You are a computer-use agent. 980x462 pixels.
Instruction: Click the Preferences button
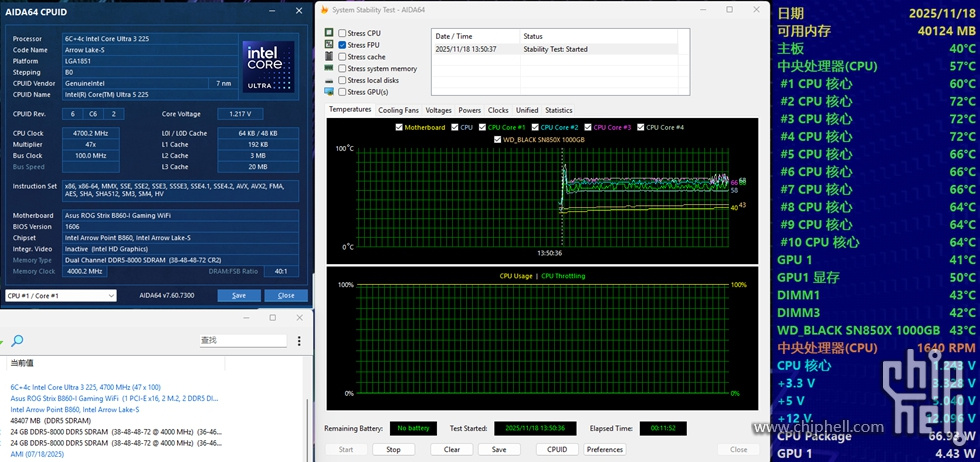[605, 449]
